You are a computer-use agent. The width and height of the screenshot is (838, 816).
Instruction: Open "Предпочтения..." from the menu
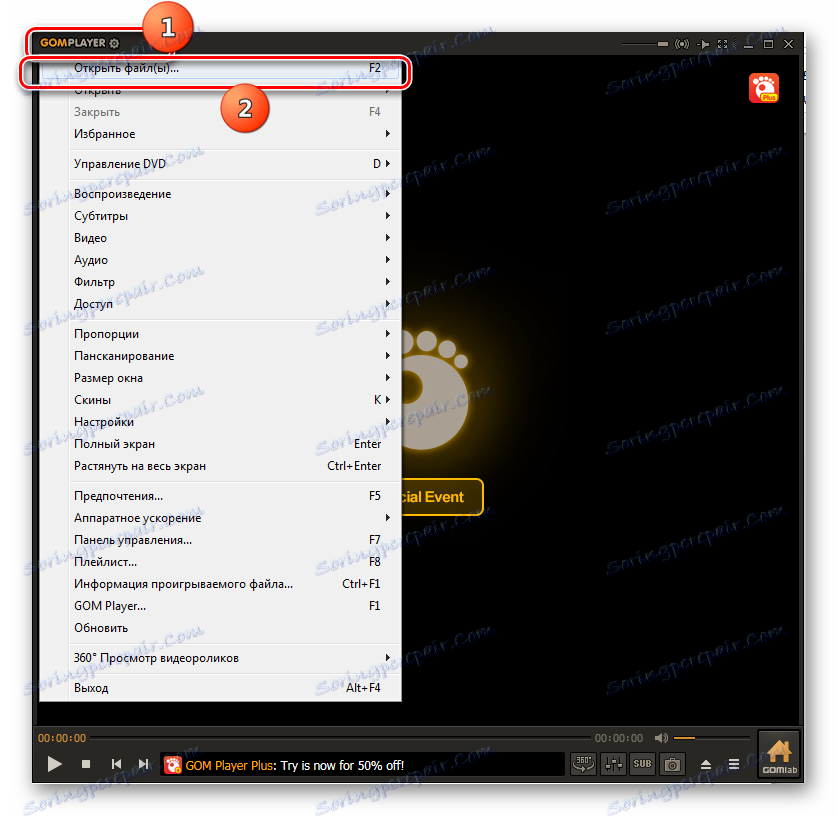coord(220,495)
